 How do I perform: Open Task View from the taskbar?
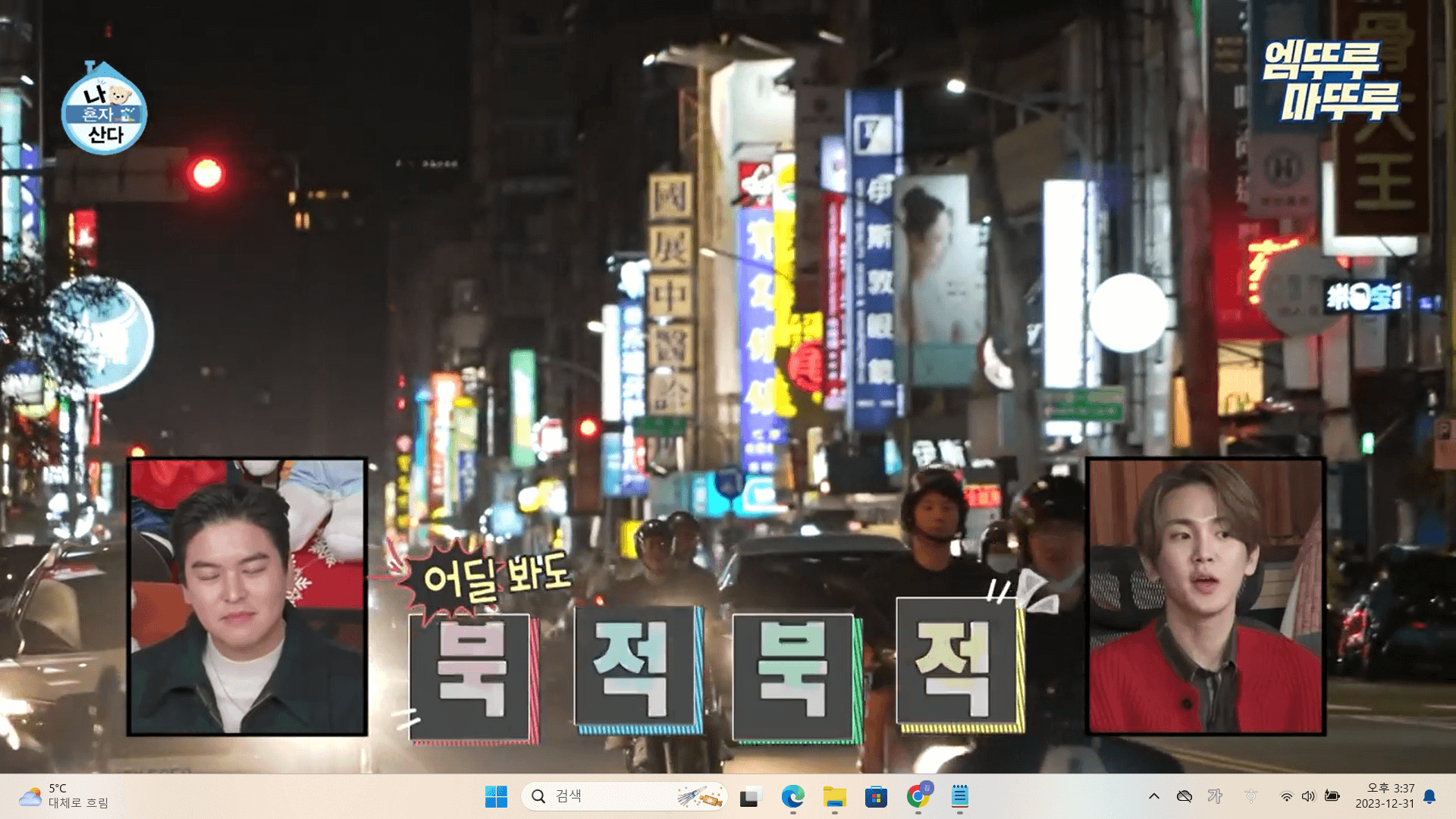pyautogui.click(x=750, y=796)
